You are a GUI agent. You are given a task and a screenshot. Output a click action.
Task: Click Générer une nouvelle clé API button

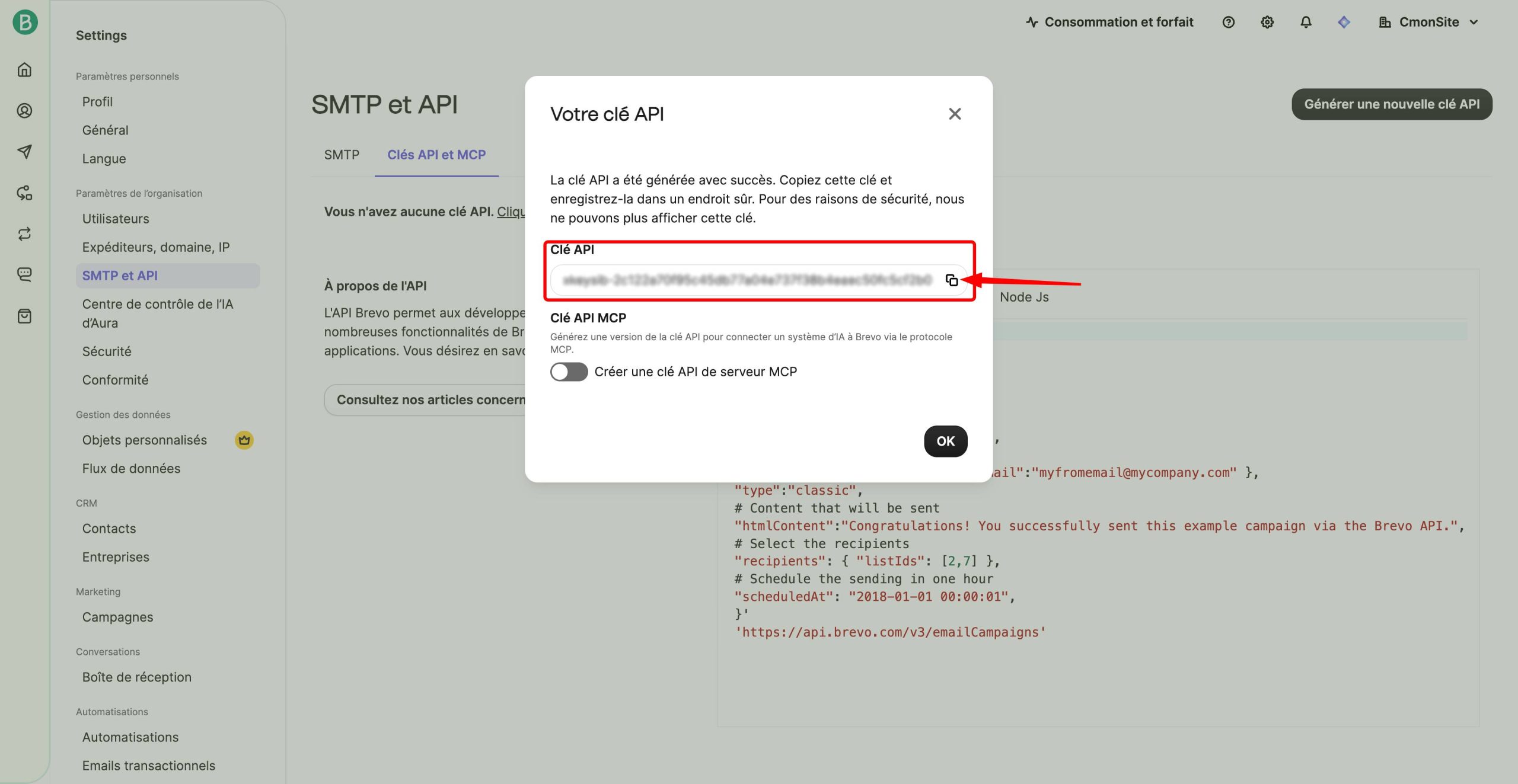coord(1391,104)
